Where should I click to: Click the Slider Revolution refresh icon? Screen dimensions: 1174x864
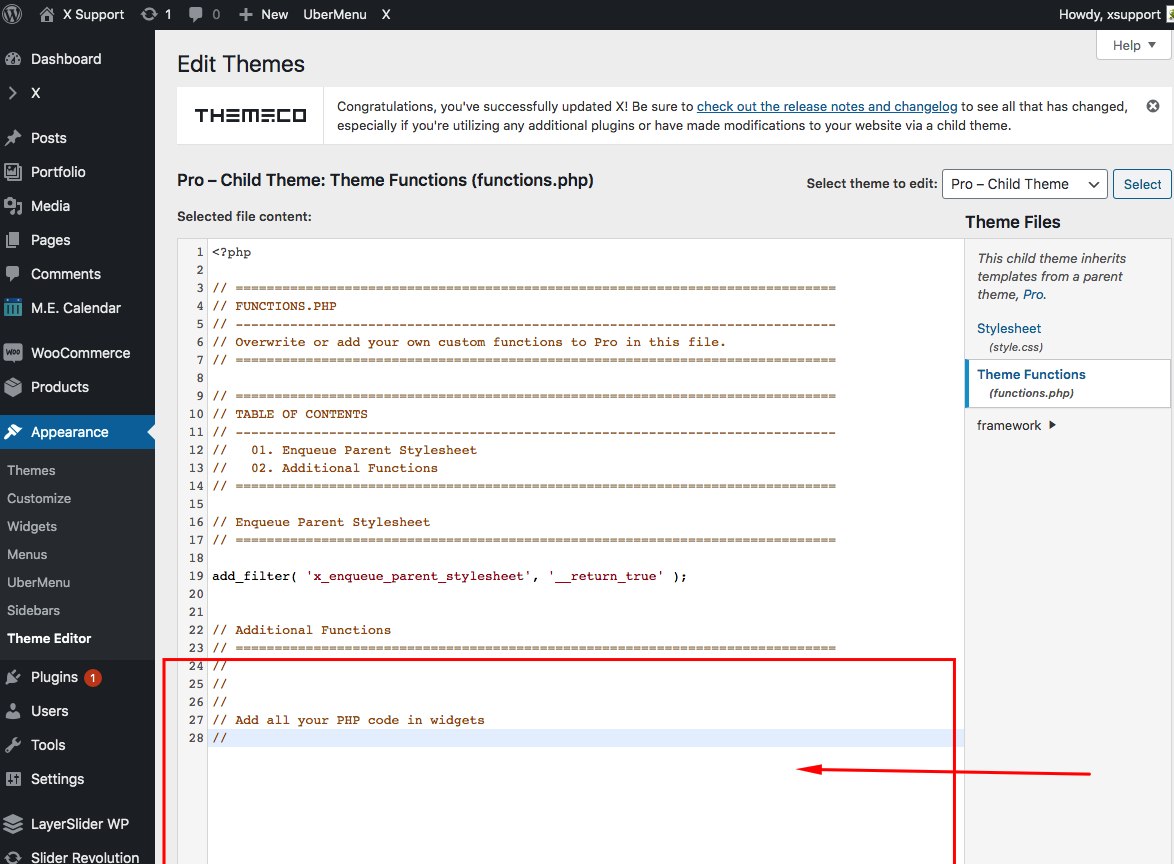(x=13, y=857)
